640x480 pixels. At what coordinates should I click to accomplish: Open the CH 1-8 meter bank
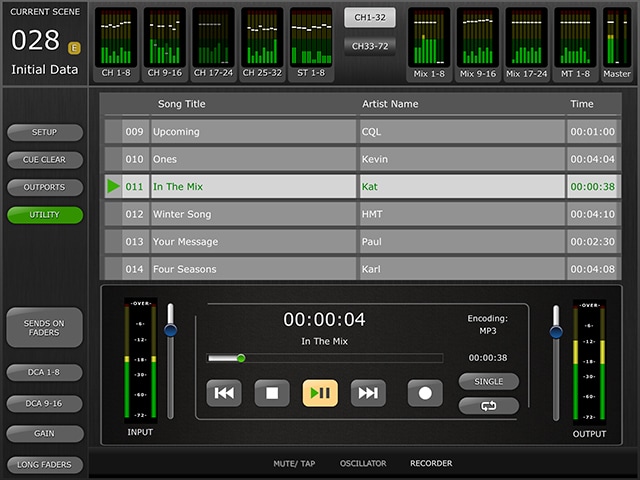118,43
